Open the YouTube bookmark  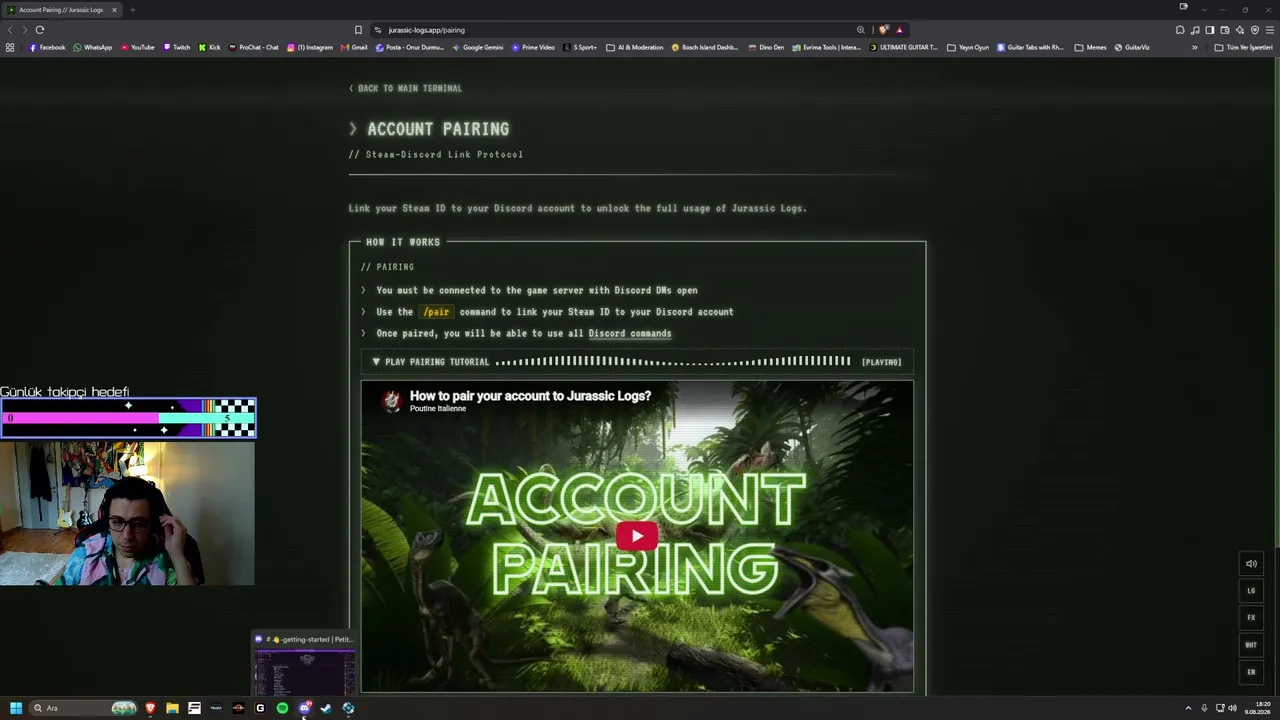[138, 47]
